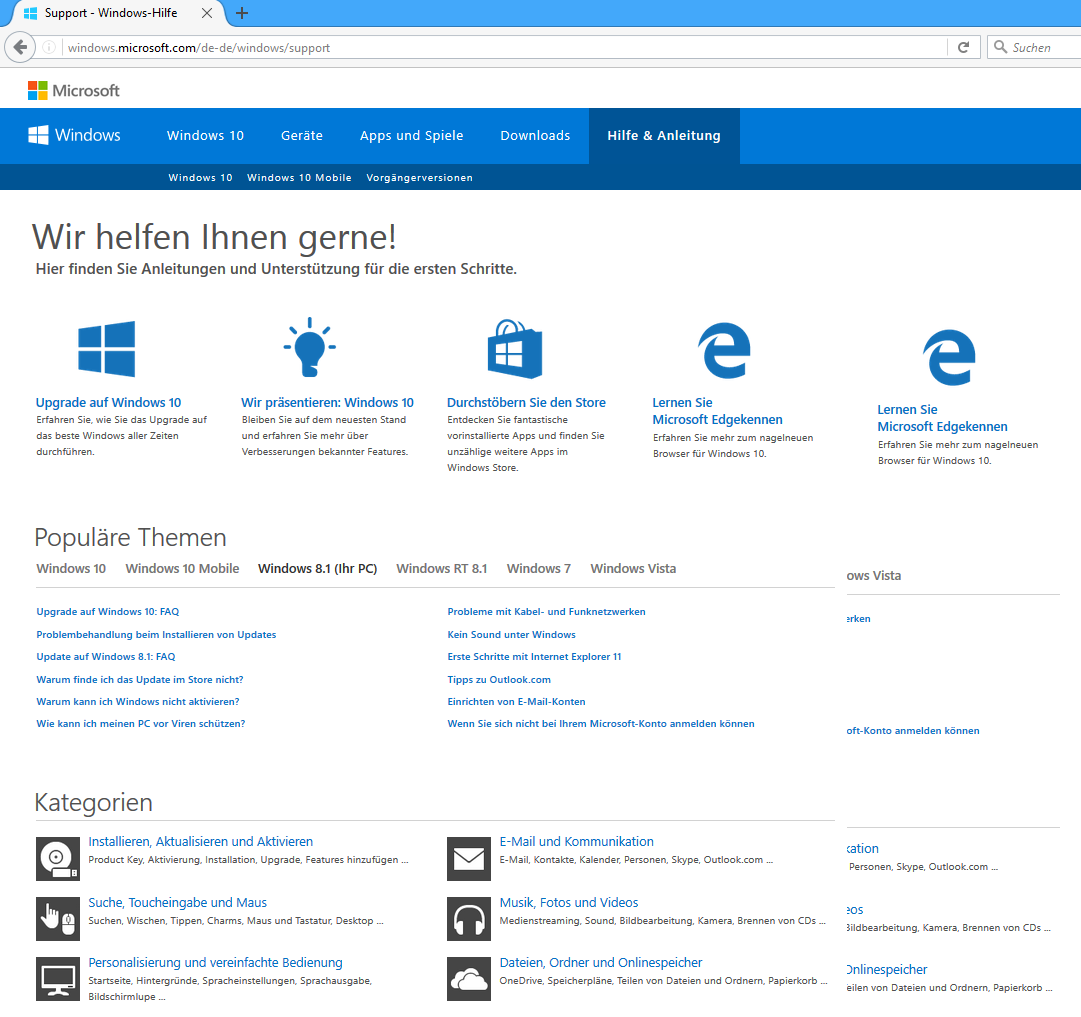Open Wir präsentieren: Windows 10 link
The image size is (1081, 1017).
point(327,402)
